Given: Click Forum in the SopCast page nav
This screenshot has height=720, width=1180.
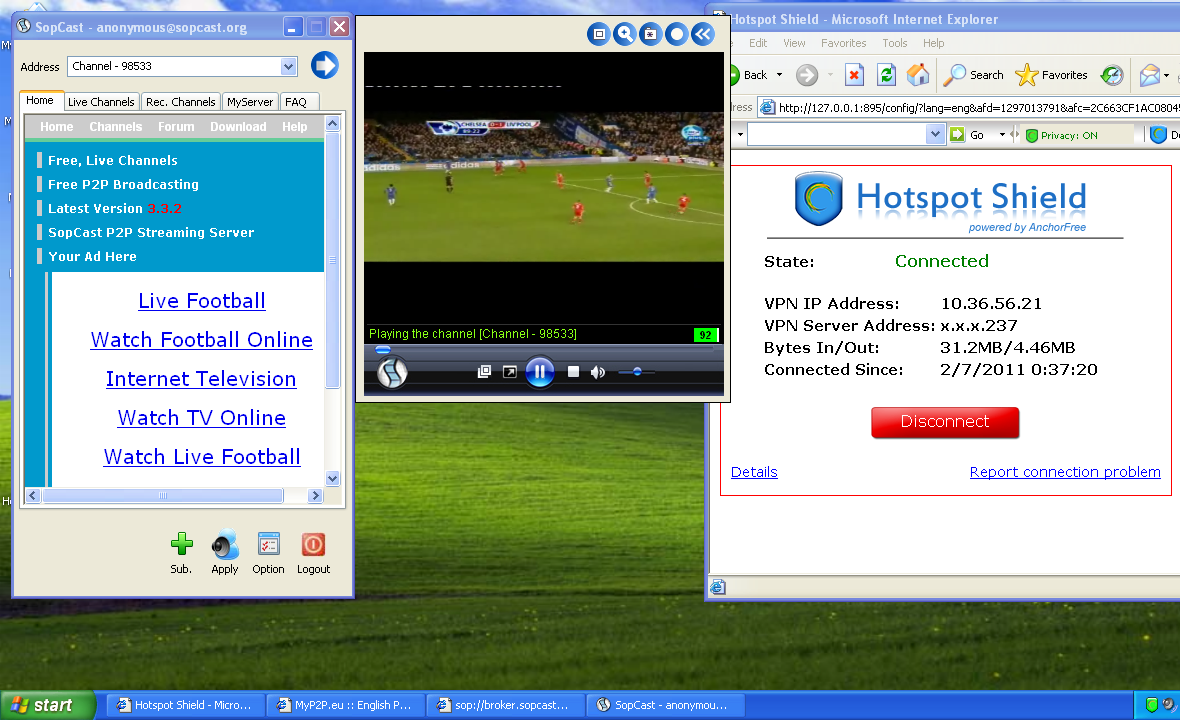Looking at the screenshot, I should point(176,126).
